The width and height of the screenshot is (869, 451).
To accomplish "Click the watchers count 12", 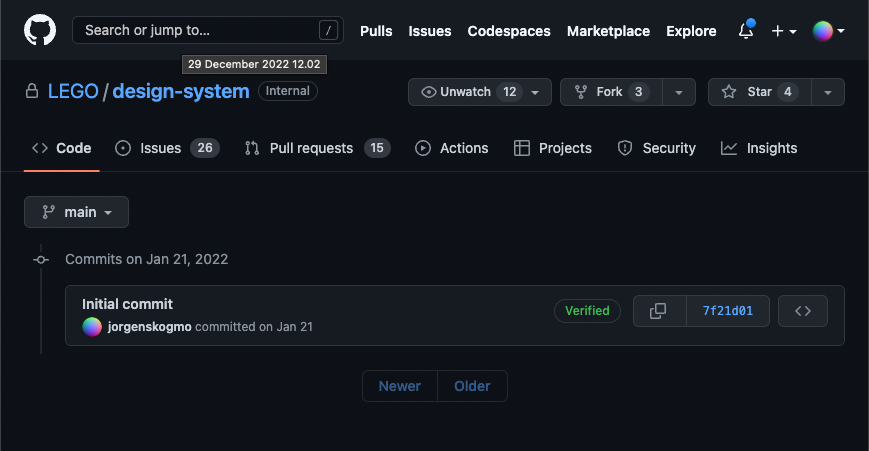I will coord(509,92).
